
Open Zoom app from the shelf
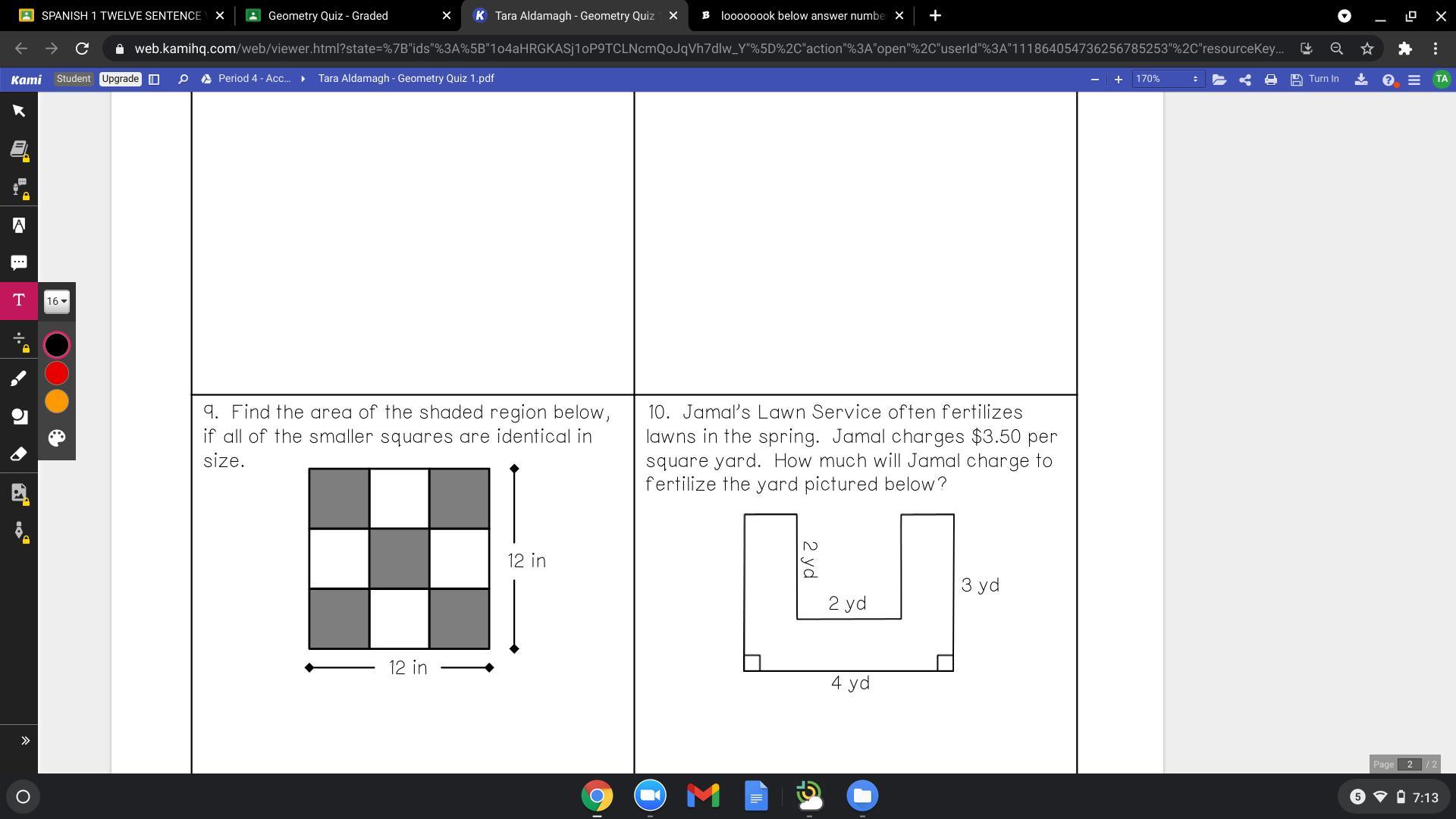650,795
